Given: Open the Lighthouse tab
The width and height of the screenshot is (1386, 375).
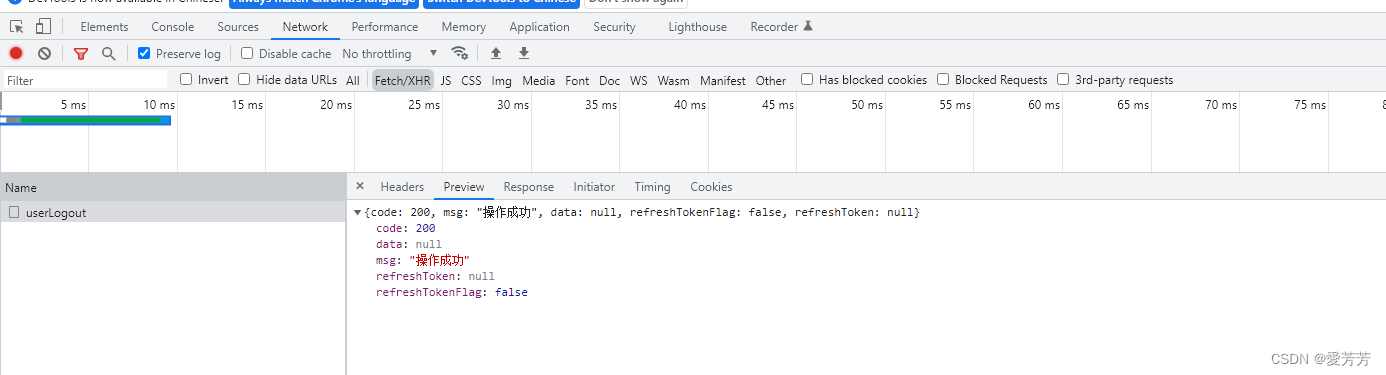Looking at the screenshot, I should pyautogui.click(x=698, y=27).
